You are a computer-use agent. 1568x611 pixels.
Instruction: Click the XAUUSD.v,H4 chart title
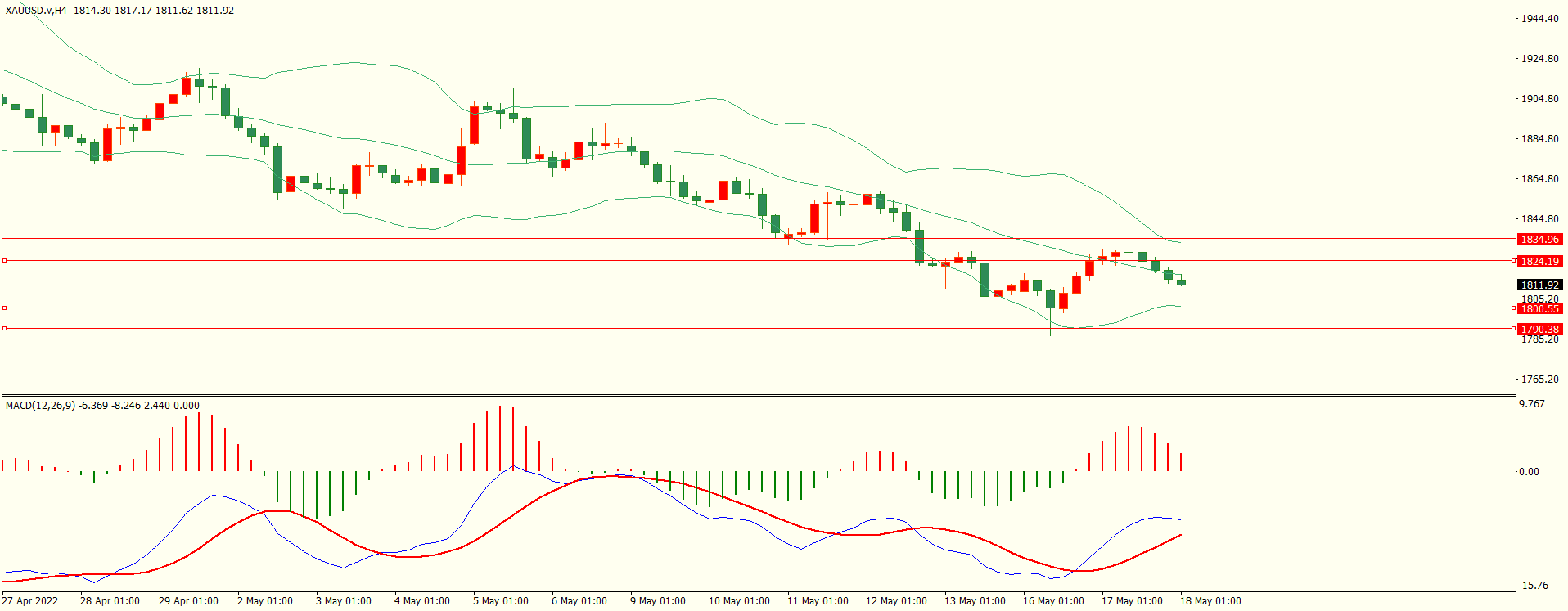36,11
